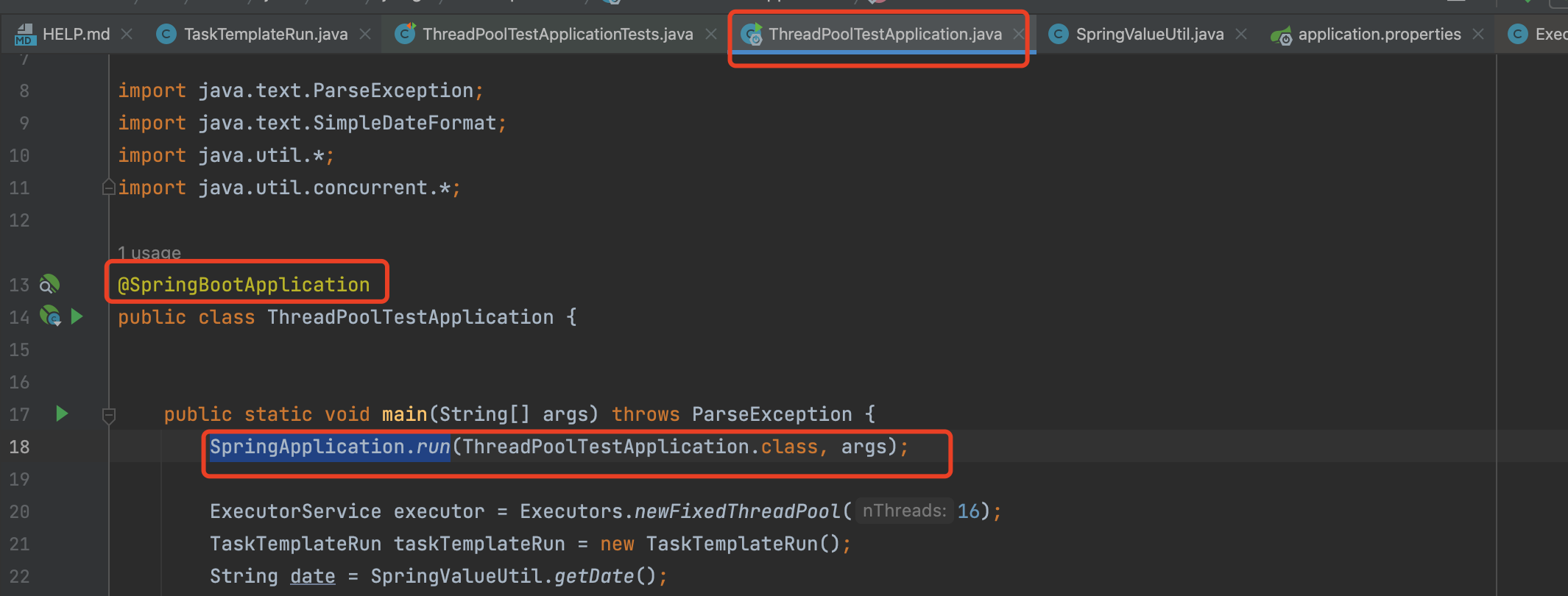Click the Spring bean gutter icon on line 13

pyautogui.click(x=49, y=284)
